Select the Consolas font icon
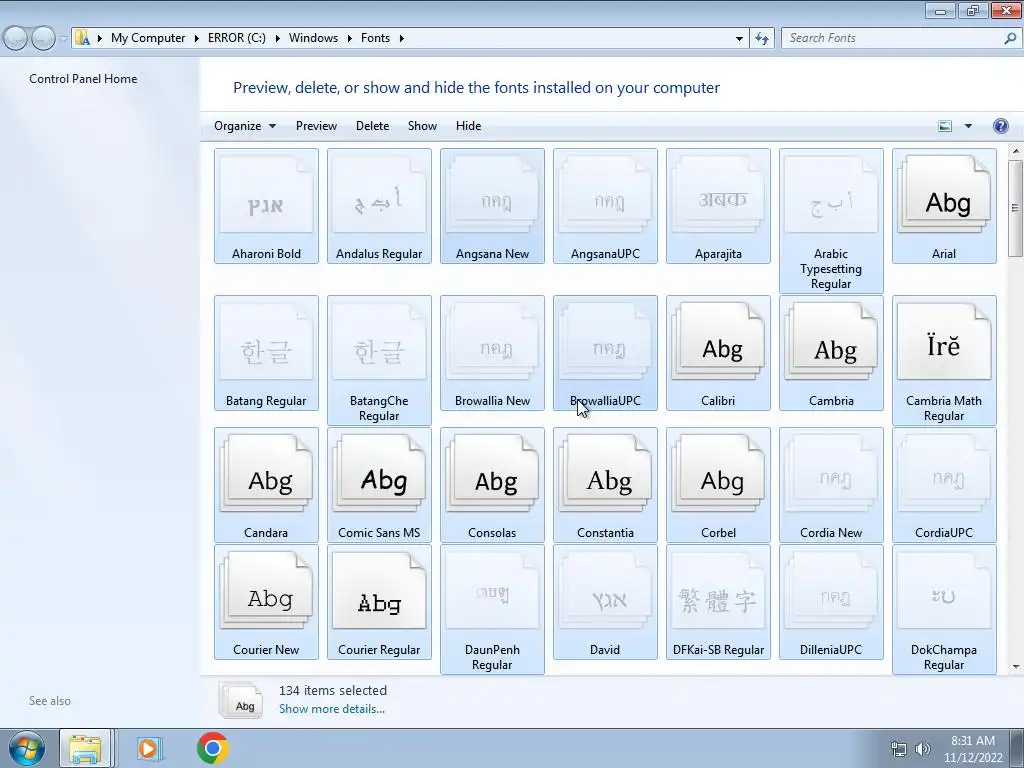 pyautogui.click(x=492, y=485)
